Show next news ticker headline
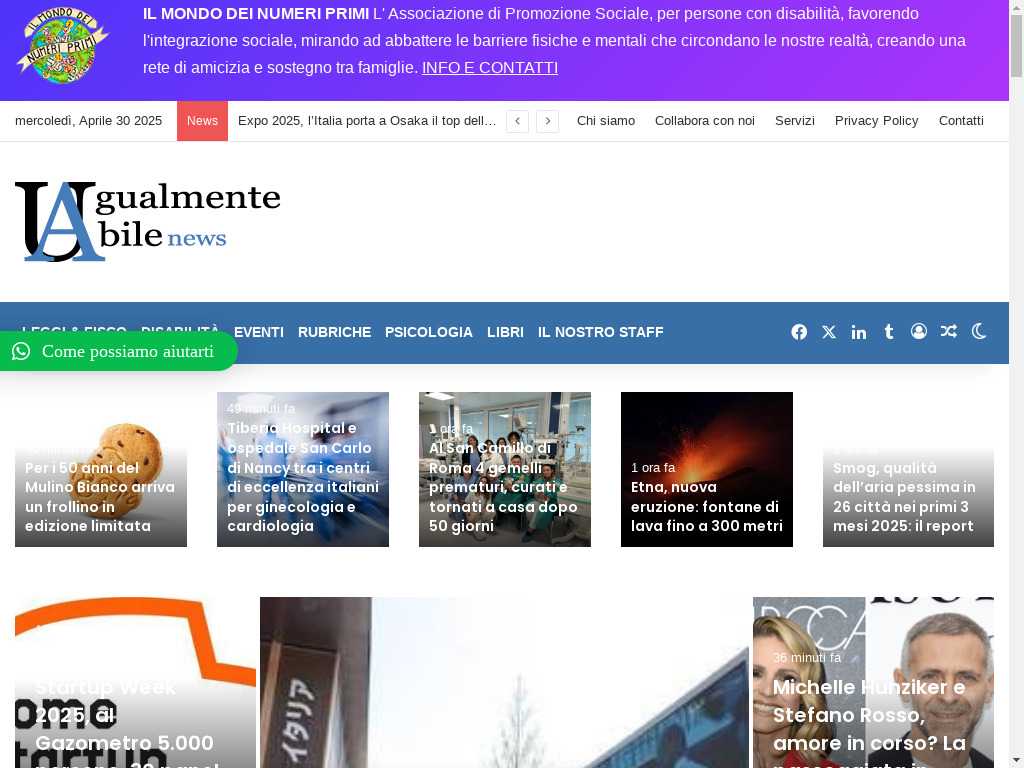The width and height of the screenshot is (1024, 768). click(547, 121)
